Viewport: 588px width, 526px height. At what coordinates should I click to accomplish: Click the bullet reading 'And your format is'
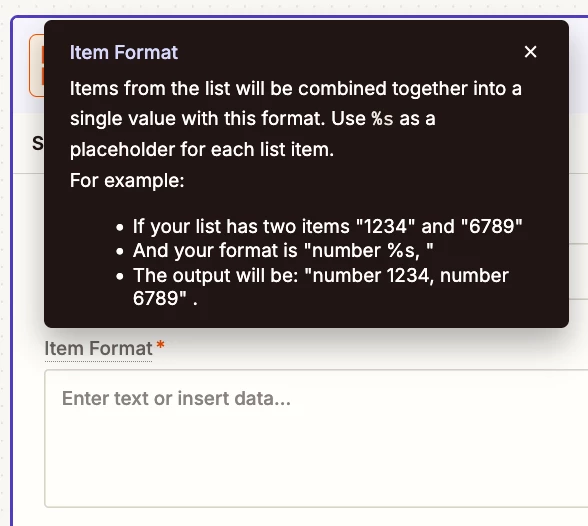click(283, 250)
